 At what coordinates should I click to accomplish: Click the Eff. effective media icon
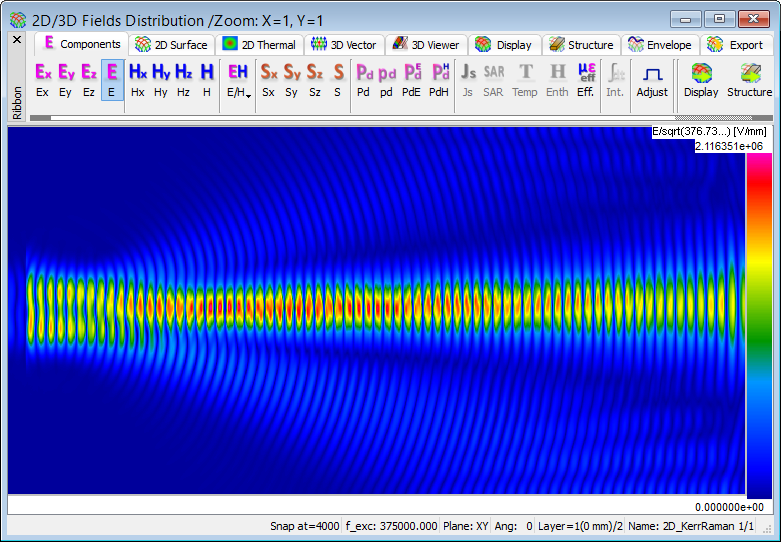click(586, 79)
